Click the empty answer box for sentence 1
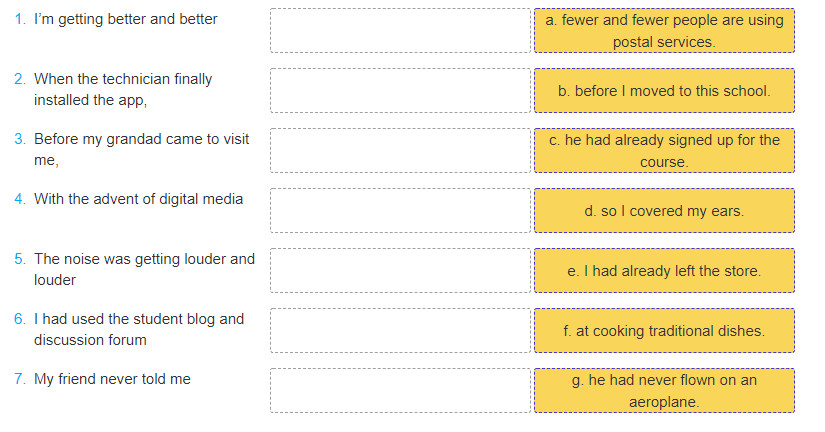The width and height of the screenshot is (825, 432). (400, 31)
